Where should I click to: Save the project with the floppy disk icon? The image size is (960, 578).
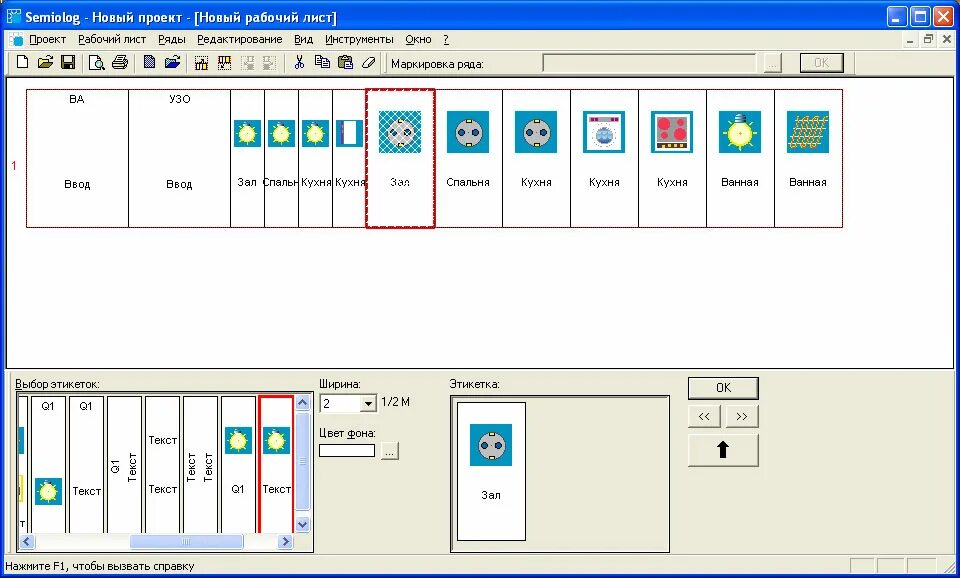(x=68, y=62)
